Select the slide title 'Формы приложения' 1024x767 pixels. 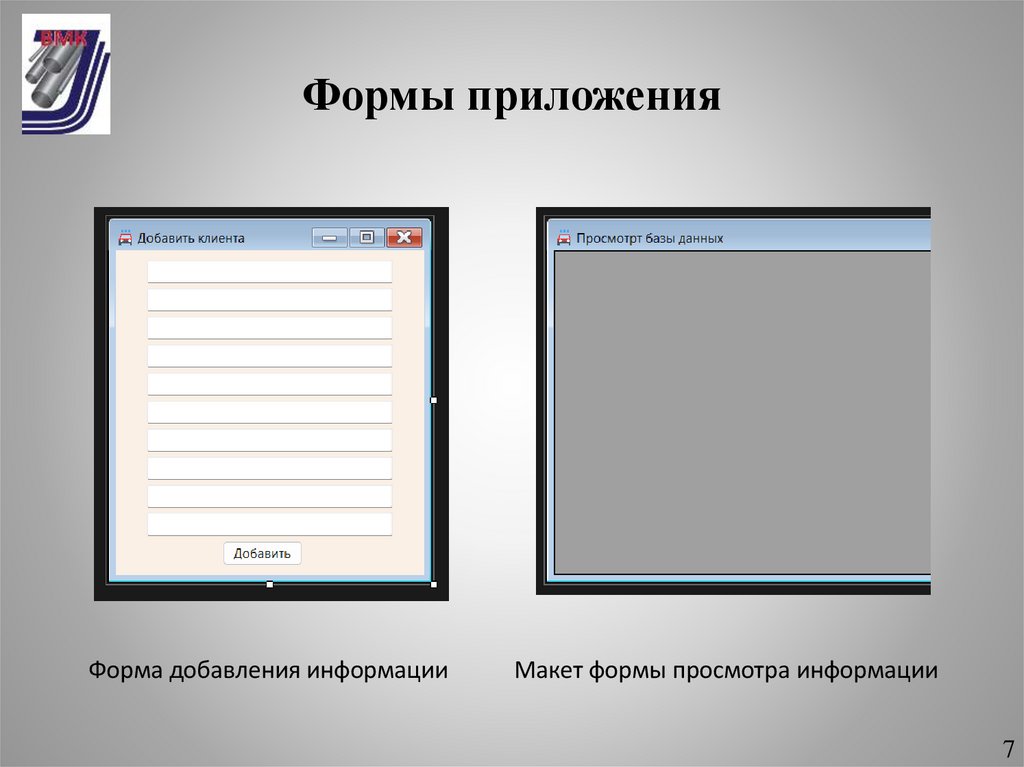click(x=512, y=94)
